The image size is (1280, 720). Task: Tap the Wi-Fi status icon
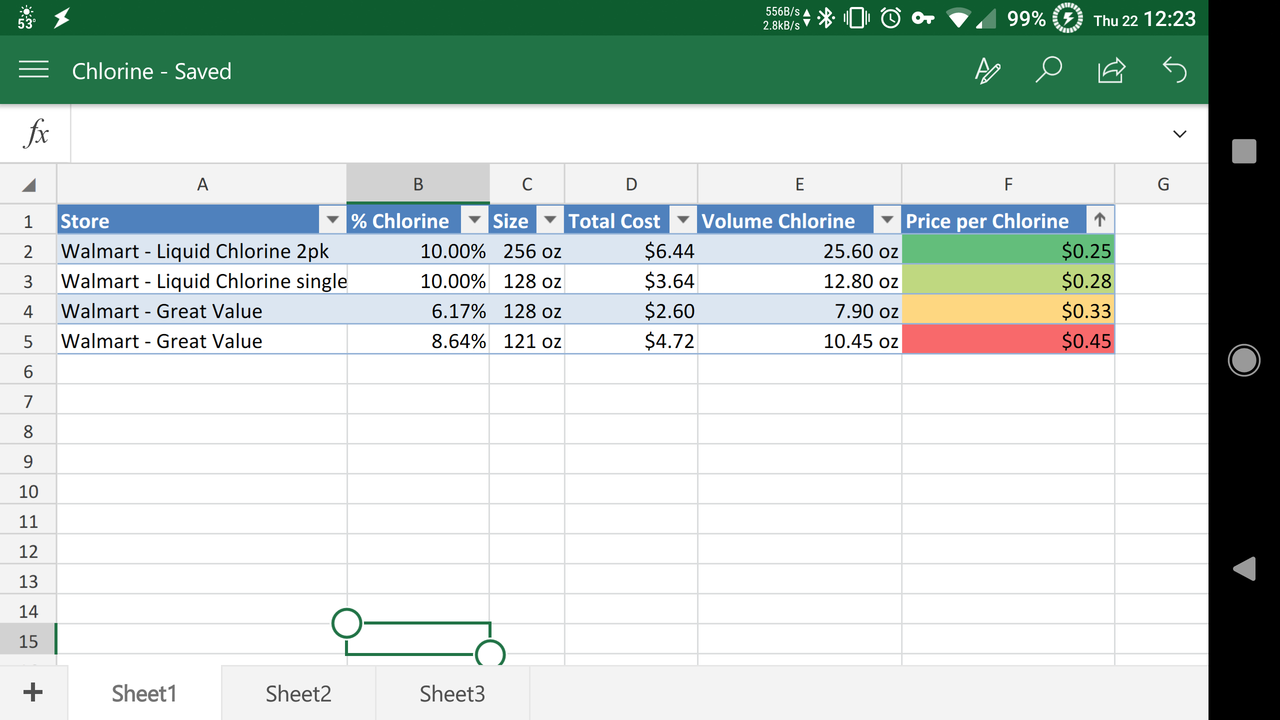point(959,18)
